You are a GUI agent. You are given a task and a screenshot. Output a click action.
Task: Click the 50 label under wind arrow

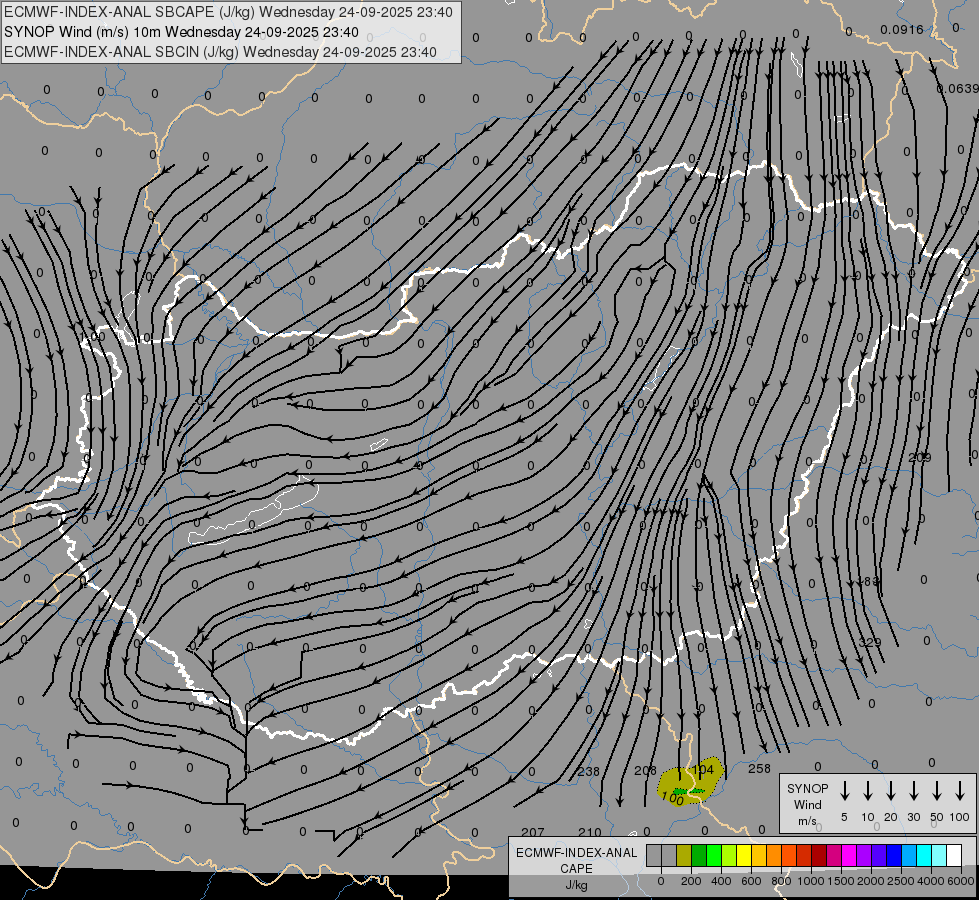pos(937,817)
